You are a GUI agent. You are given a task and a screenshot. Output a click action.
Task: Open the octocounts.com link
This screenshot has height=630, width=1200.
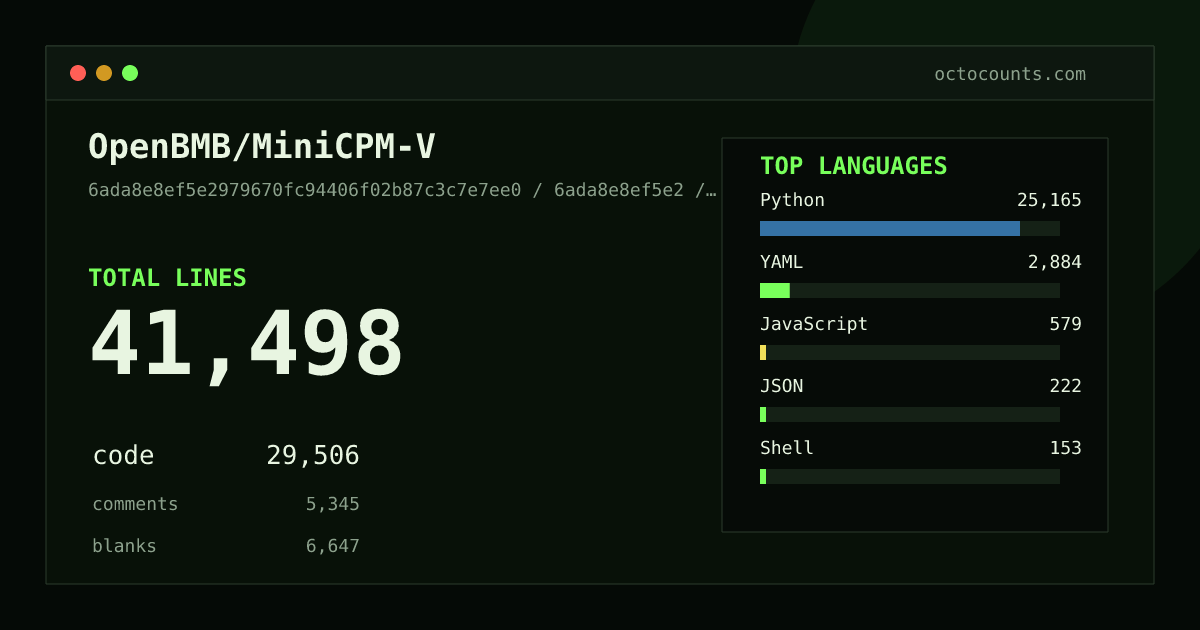1010,74
